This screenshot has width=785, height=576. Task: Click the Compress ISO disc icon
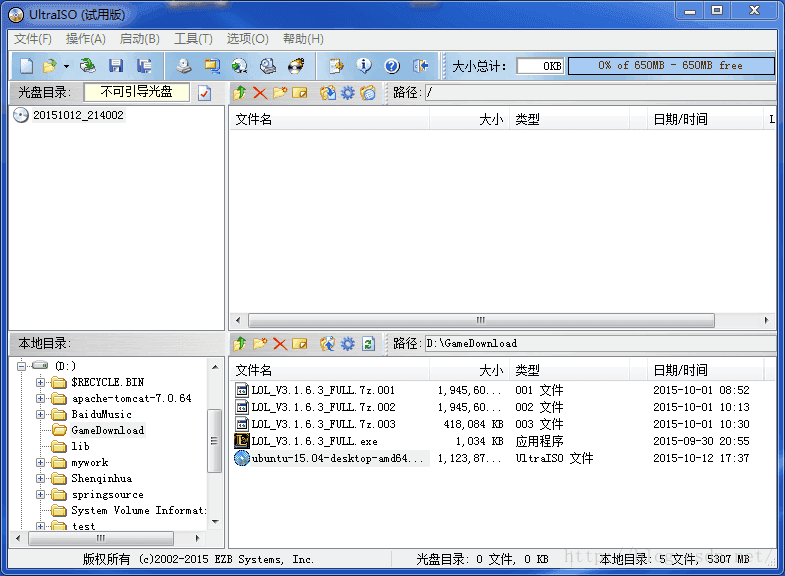point(240,66)
